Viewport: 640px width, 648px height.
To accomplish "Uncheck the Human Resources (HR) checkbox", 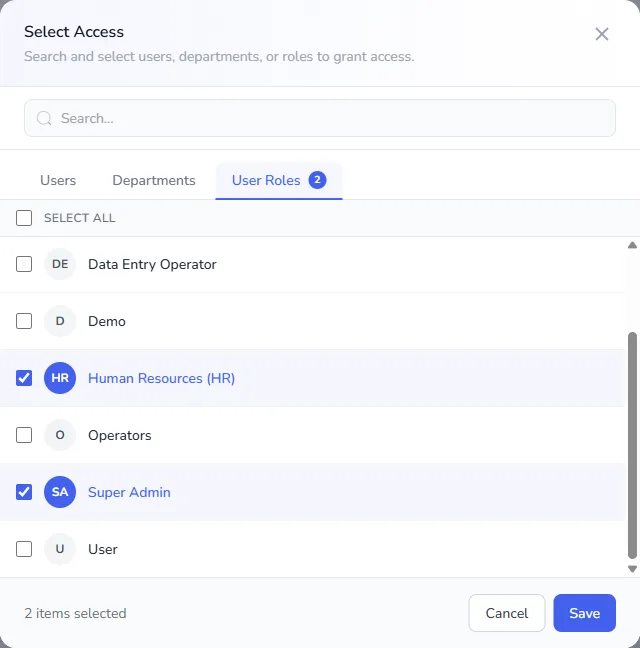I will (24, 378).
